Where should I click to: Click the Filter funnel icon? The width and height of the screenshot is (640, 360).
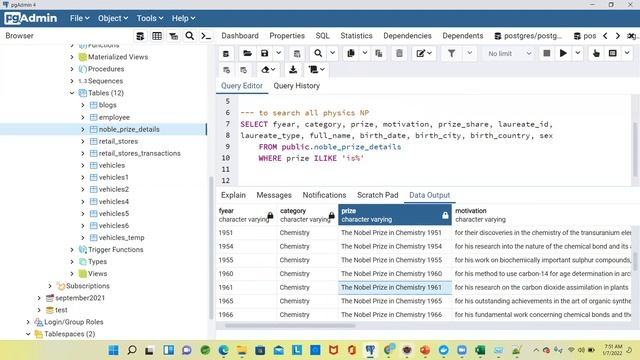(x=451, y=53)
